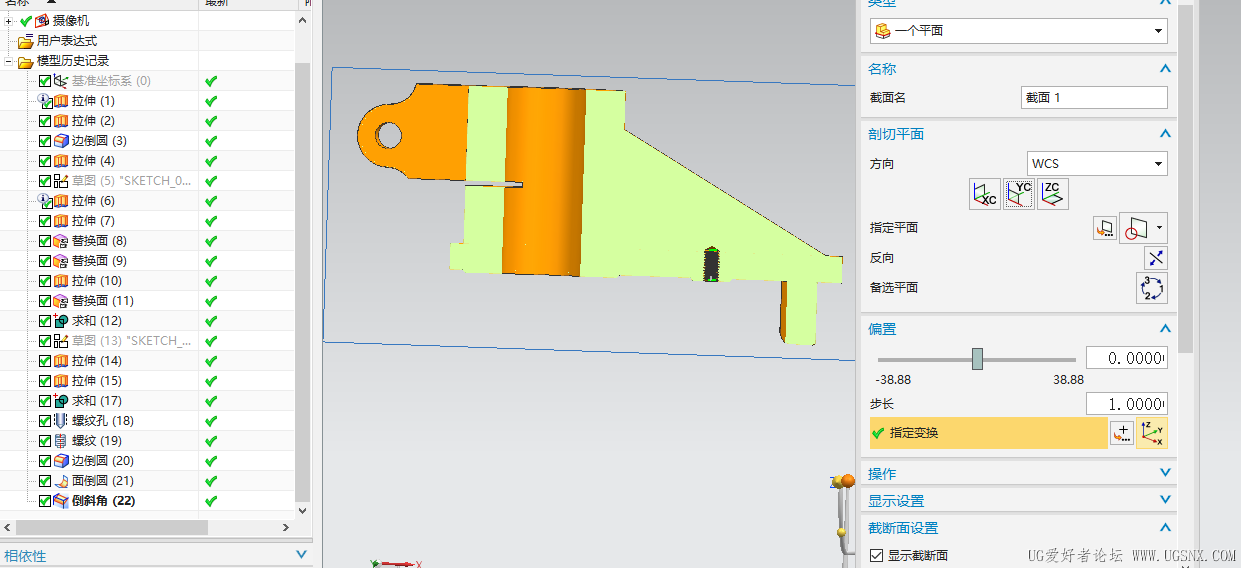
Task: Open the WCS direction dropdown
Action: tap(1097, 164)
